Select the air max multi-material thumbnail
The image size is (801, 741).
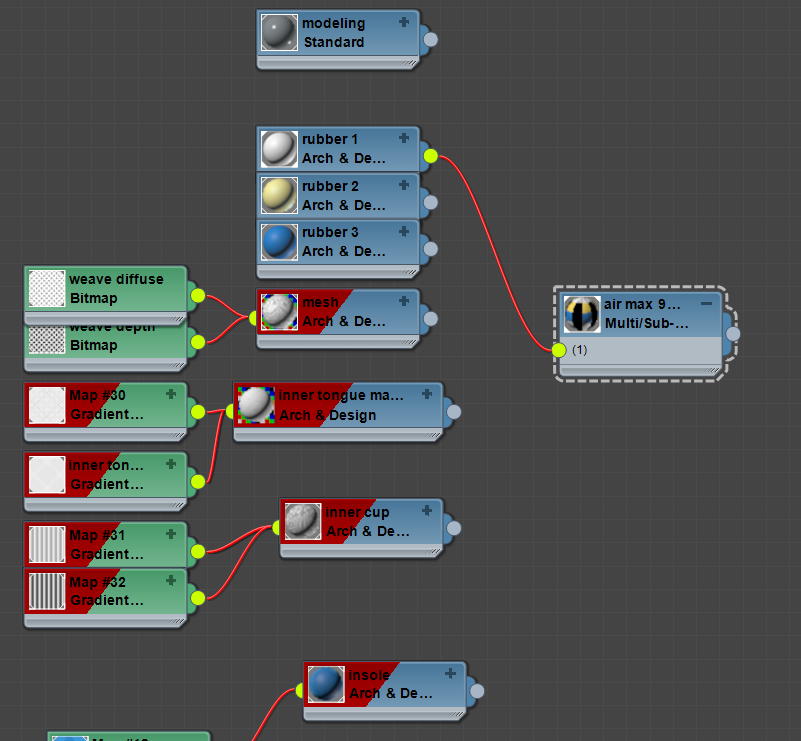pos(582,314)
